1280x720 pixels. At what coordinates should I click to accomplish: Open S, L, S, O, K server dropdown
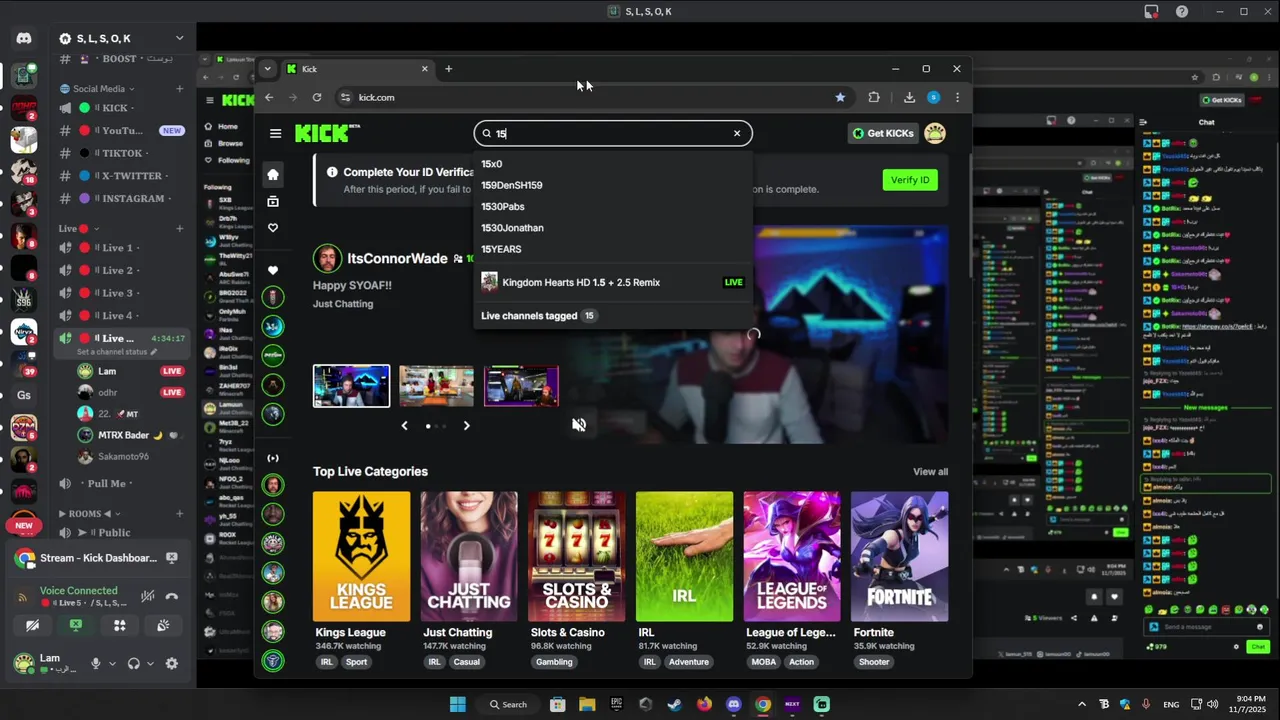(x=179, y=38)
